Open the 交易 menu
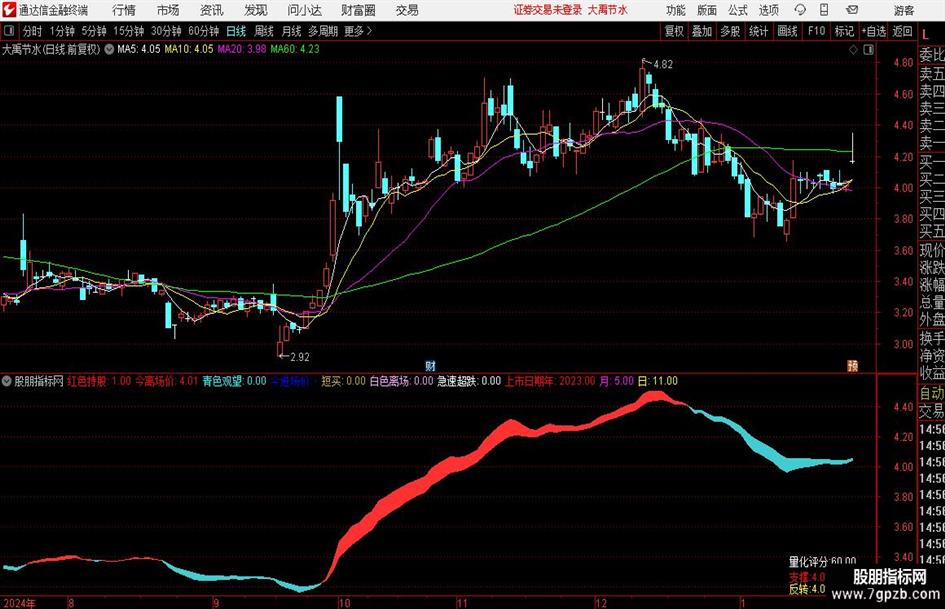945x609 pixels. coord(407,10)
